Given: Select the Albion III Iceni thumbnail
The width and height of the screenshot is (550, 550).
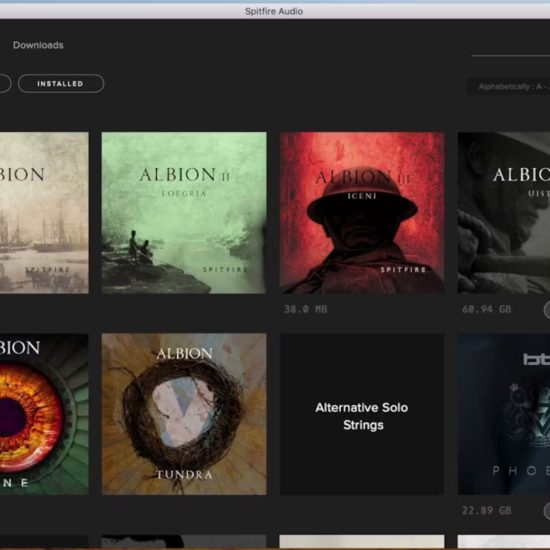Looking at the screenshot, I should pyautogui.click(x=362, y=213).
